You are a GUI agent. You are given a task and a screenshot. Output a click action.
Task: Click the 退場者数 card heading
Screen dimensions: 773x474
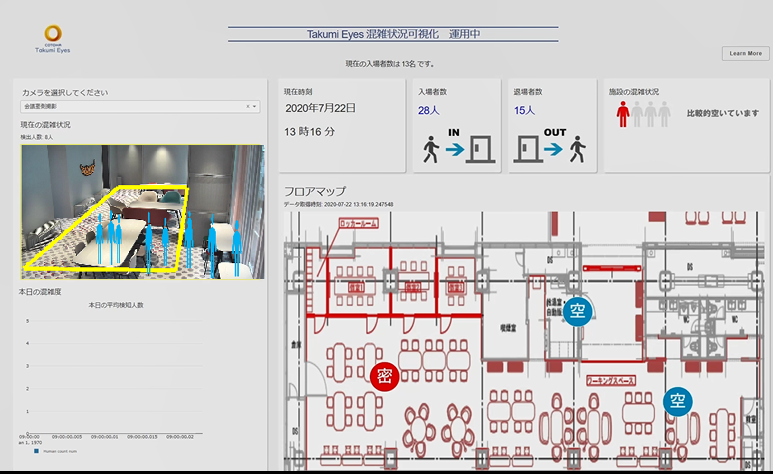[528, 92]
